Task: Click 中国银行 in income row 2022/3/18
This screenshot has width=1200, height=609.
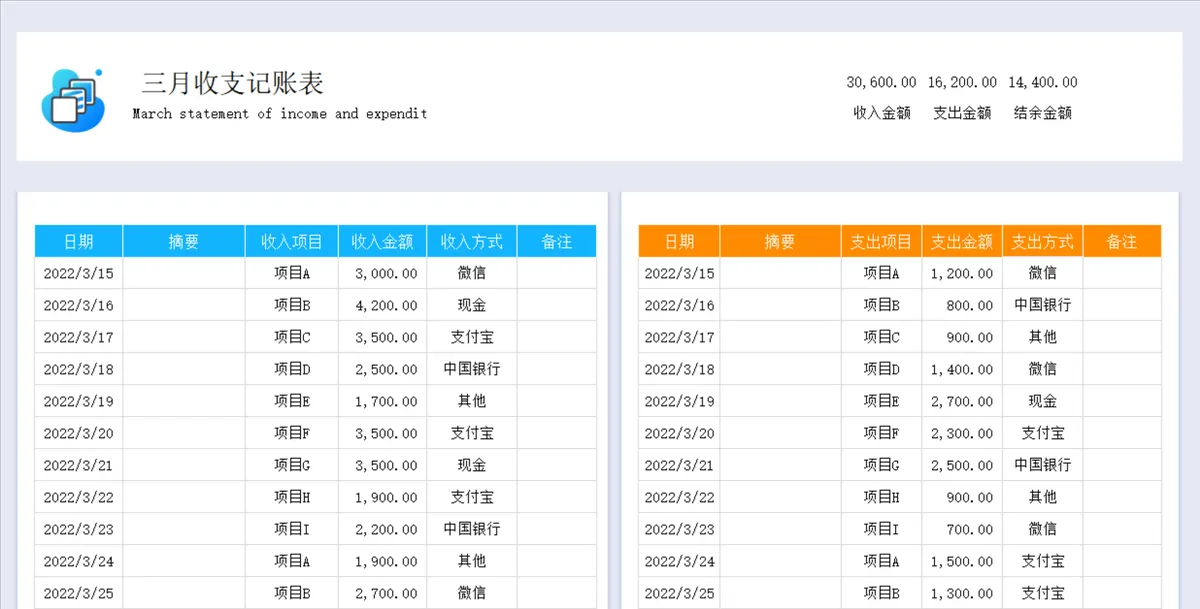Action: pyautogui.click(x=472, y=369)
